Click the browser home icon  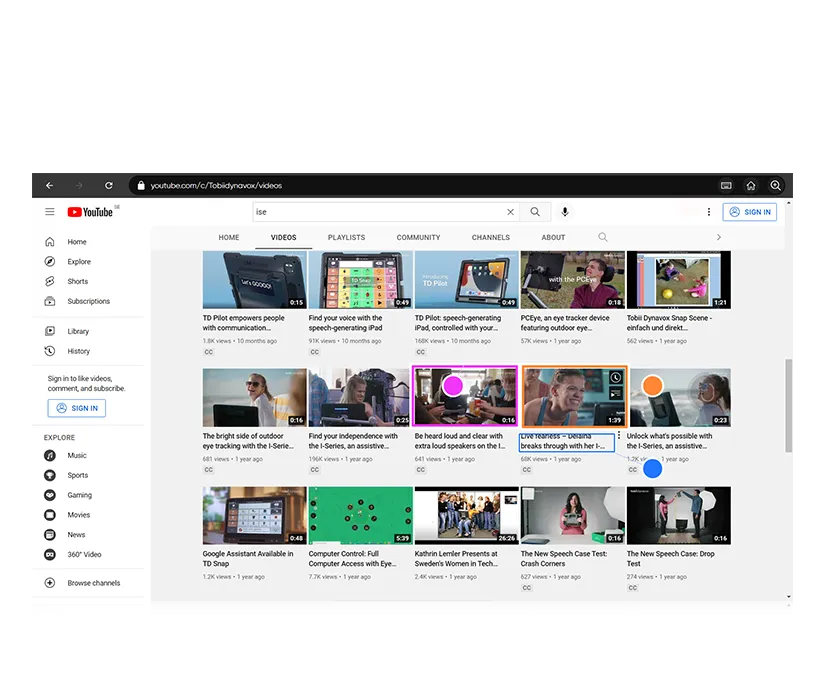(751, 185)
